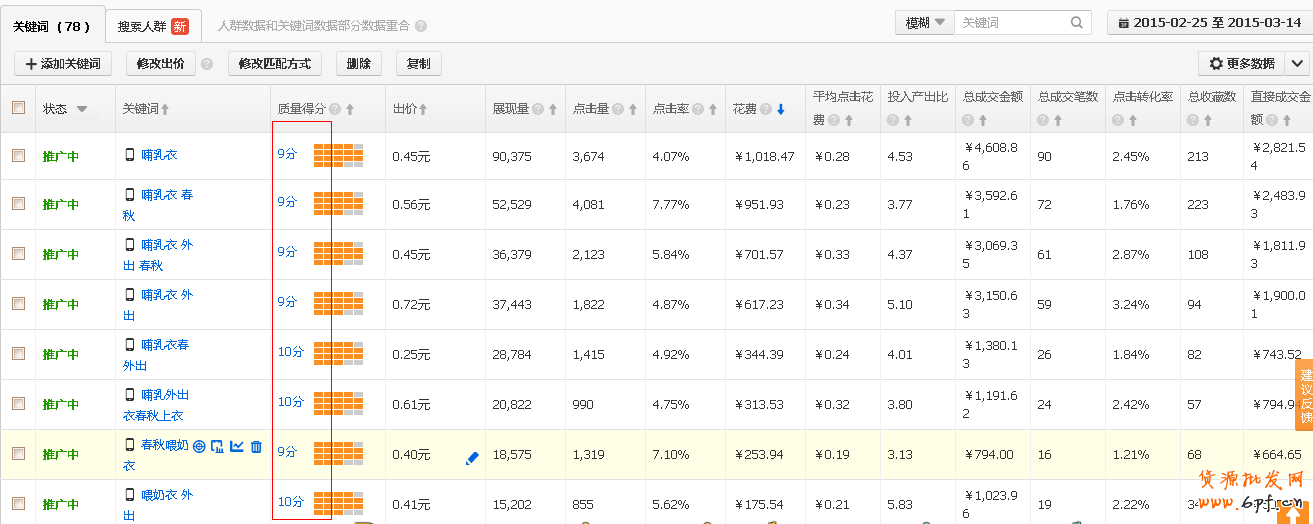Click help icon beside 修改出价 button
Image resolution: width=1313 pixels, height=524 pixels.
[x=207, y=64]
